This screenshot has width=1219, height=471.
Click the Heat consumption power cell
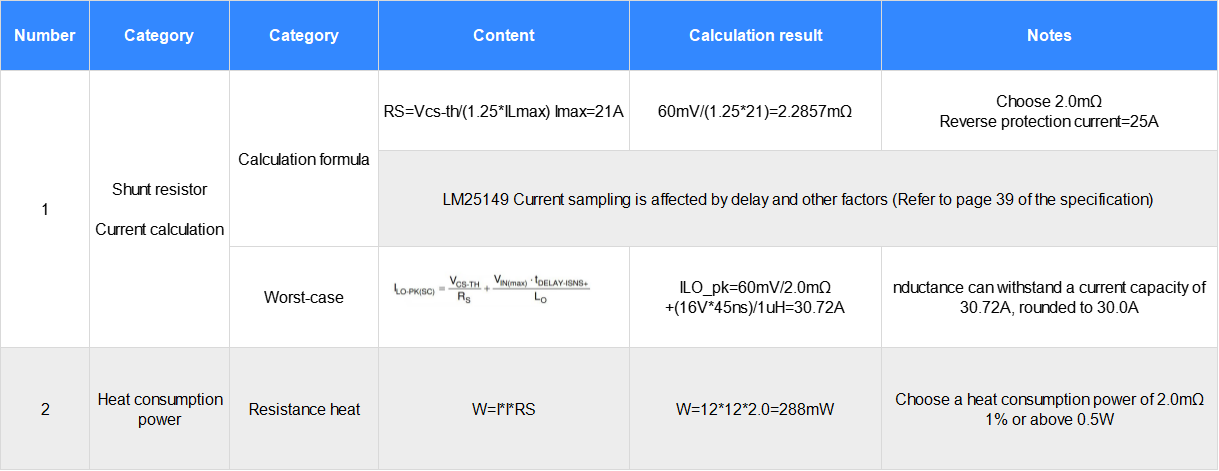click(x=159, y=409)
